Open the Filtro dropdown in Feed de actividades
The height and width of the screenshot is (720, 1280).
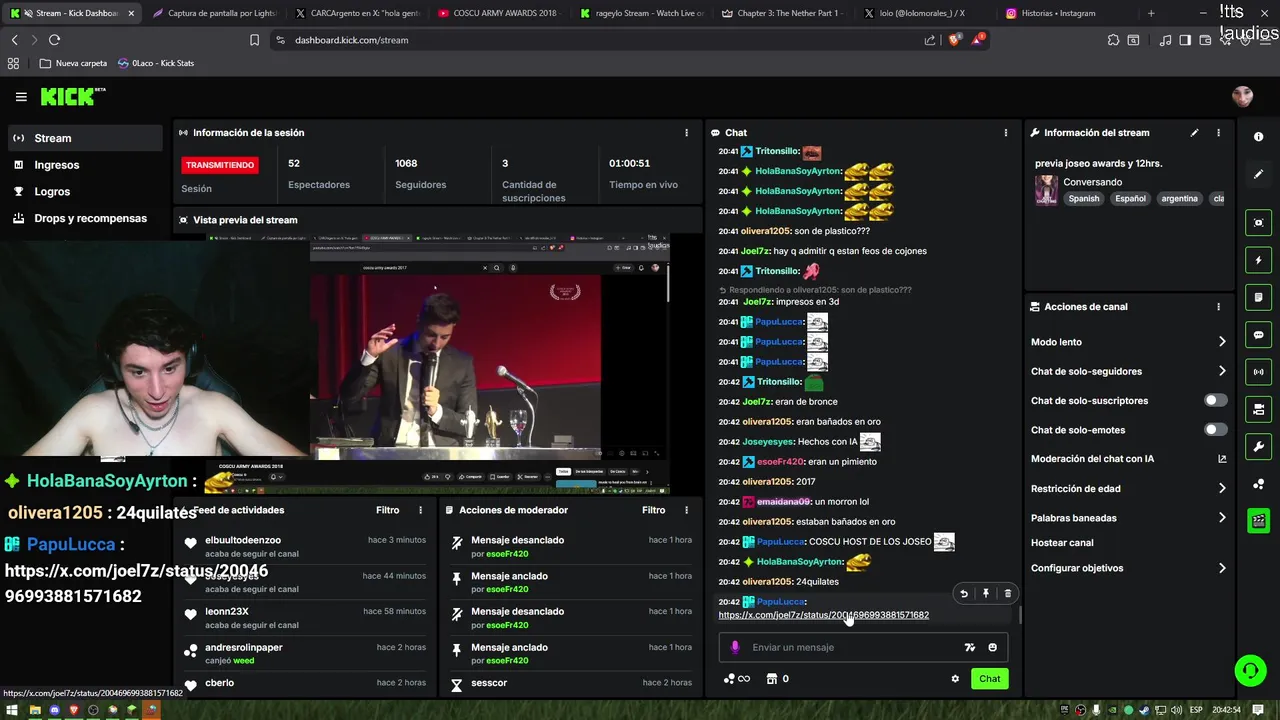[387, 510]
